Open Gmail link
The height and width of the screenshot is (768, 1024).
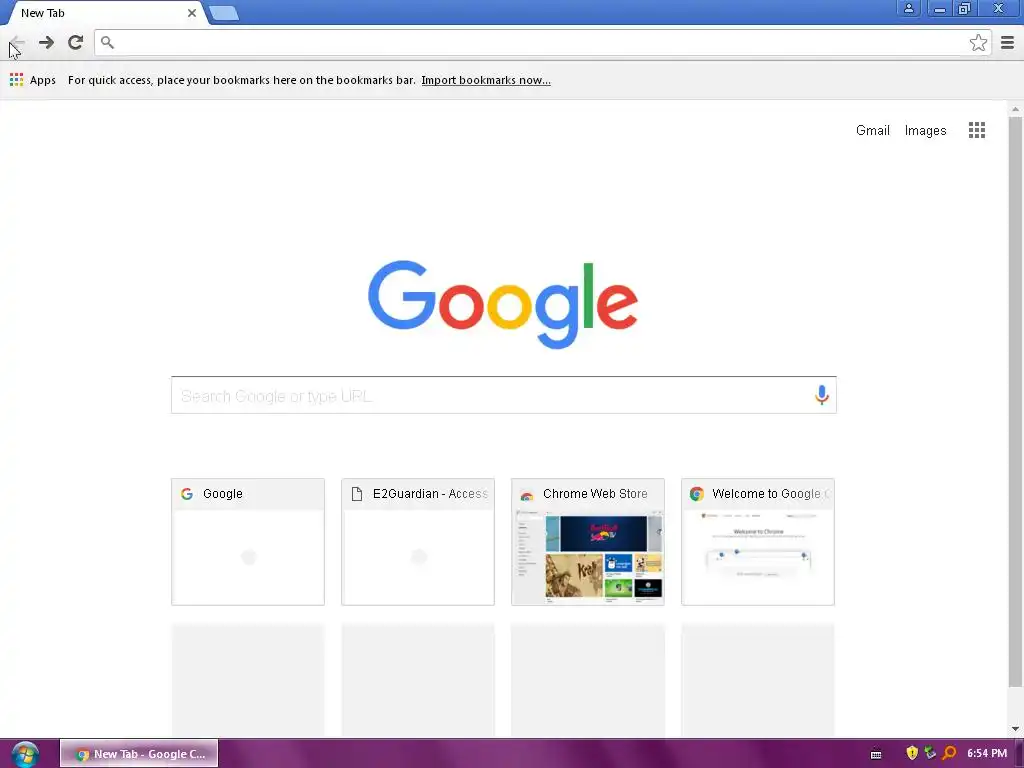[872, 131]
